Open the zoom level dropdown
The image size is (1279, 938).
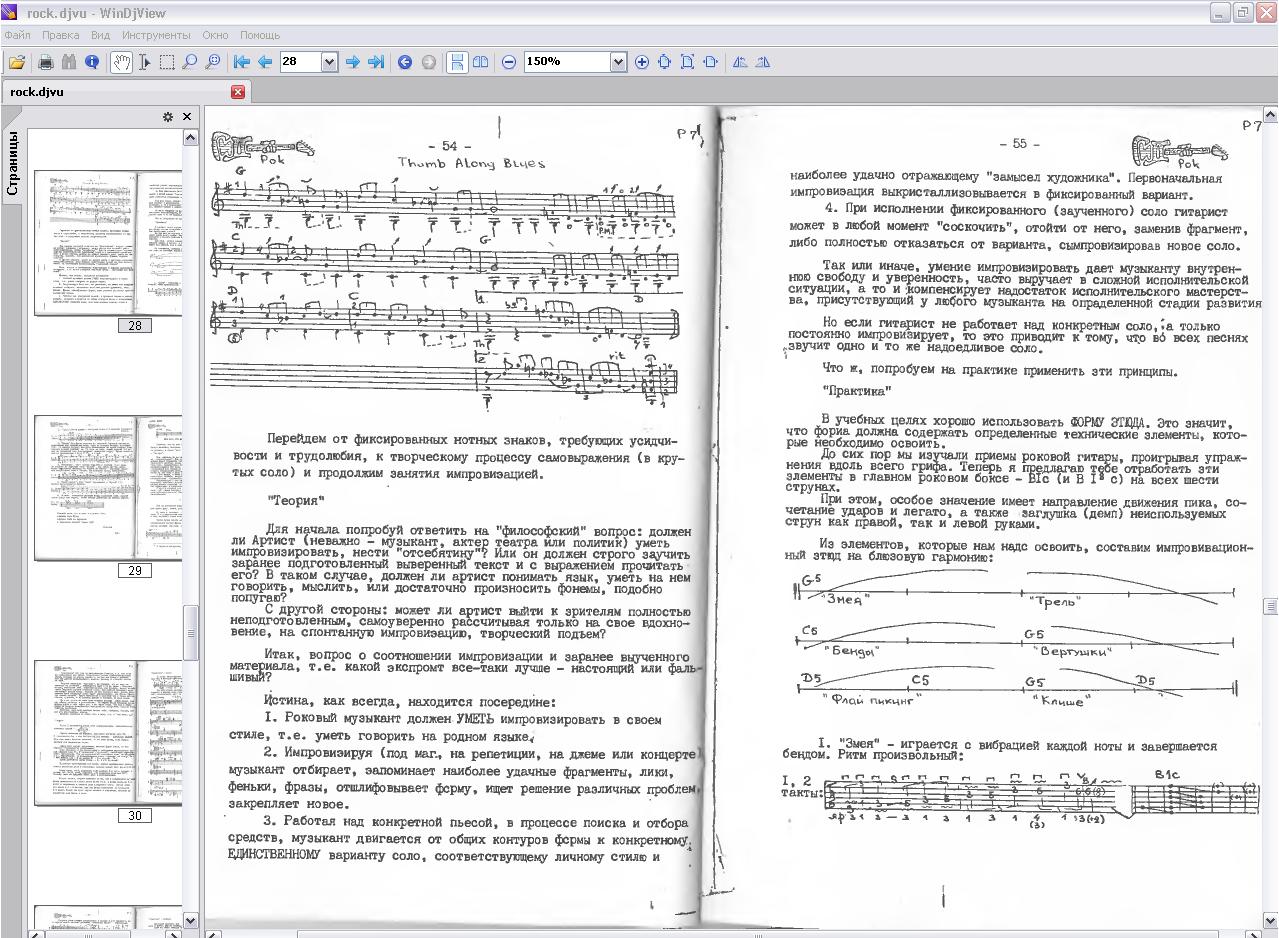[618, 62]
